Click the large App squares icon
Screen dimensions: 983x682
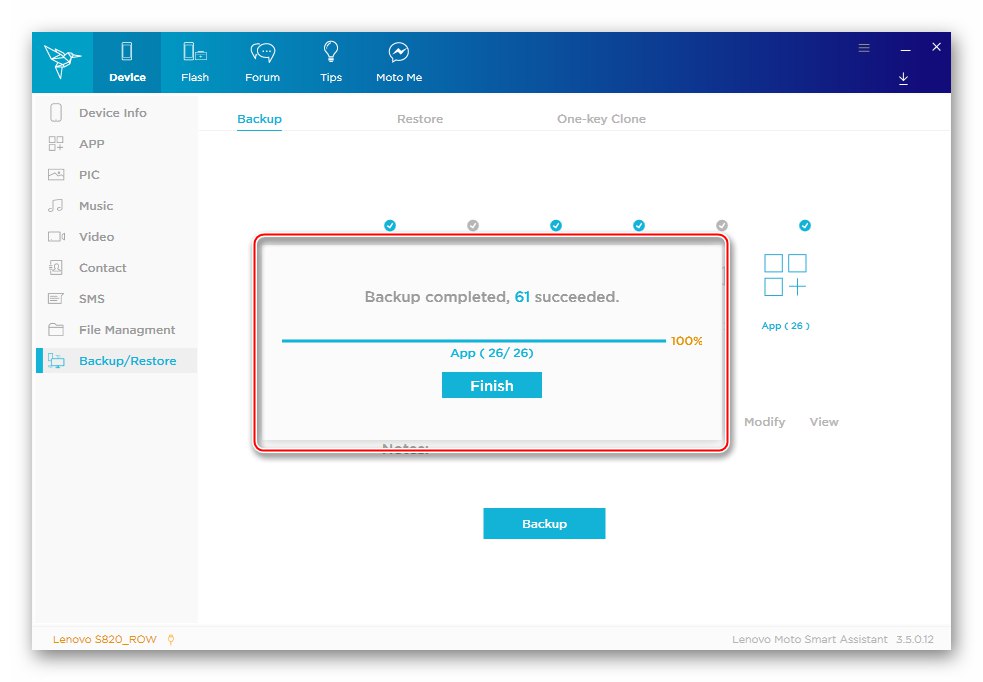(785, 275)
